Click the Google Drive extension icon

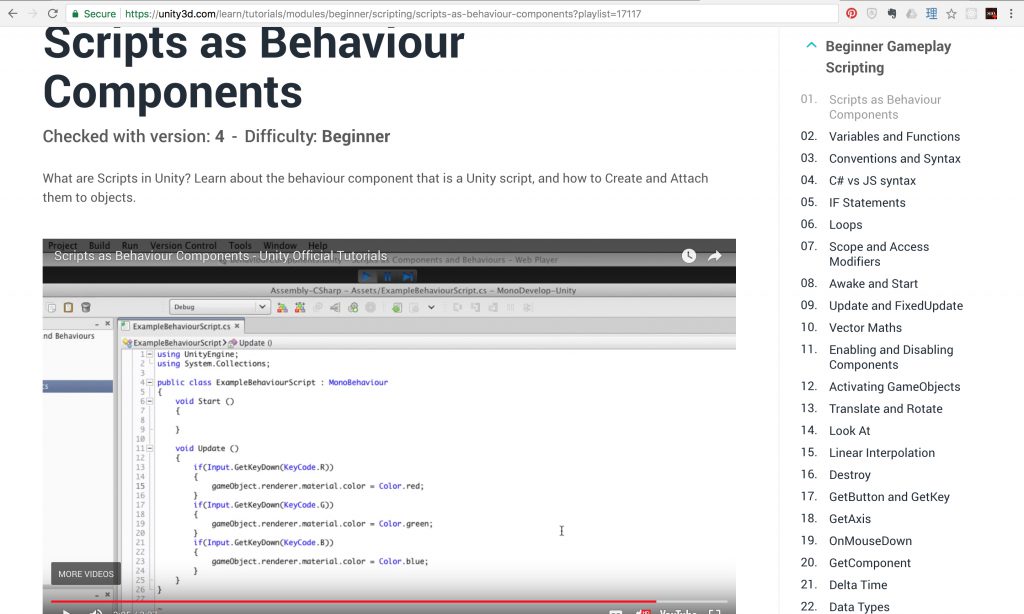pyautogui.click(x=911, y=13)
